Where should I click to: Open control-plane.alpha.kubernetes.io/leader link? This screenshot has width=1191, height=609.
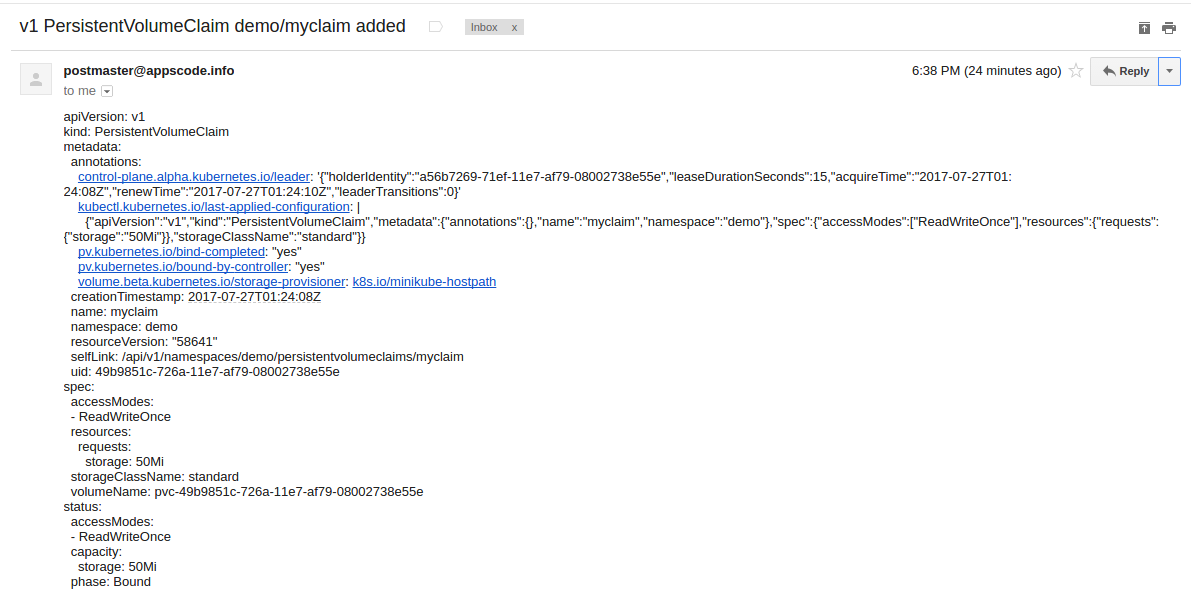[194, 177]
